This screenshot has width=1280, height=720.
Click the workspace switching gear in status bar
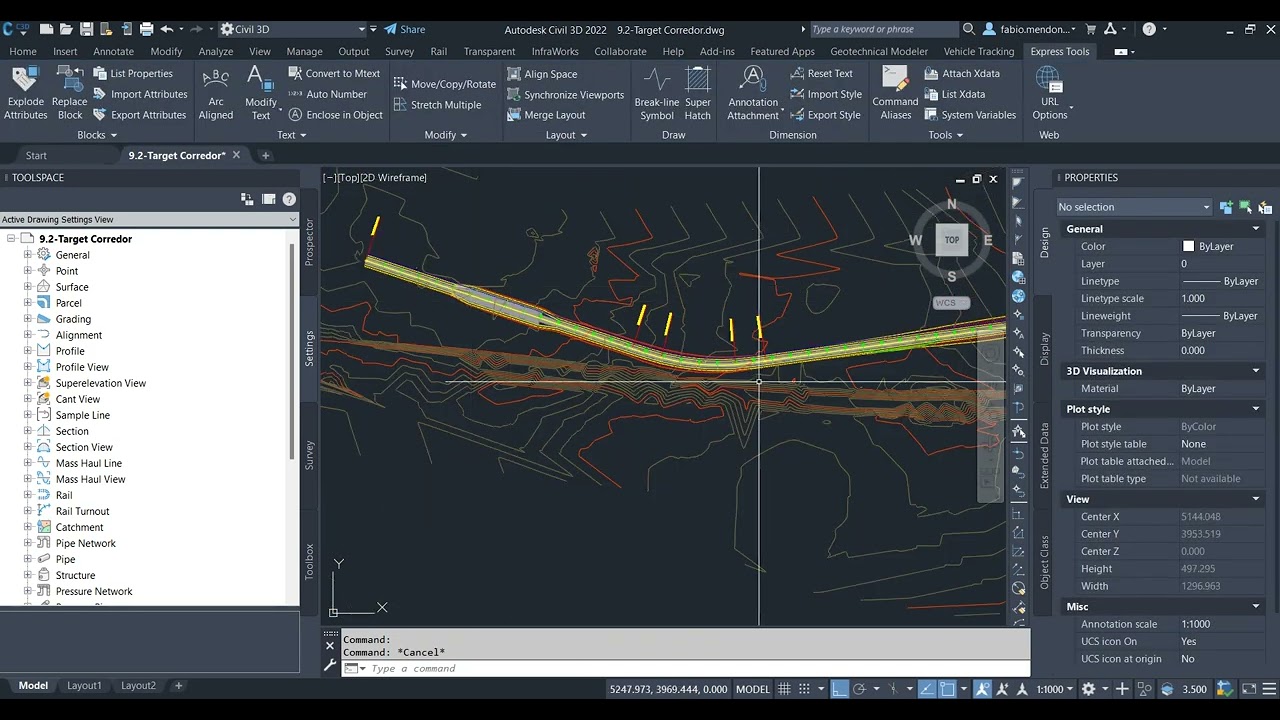(x=1089, y=689)
